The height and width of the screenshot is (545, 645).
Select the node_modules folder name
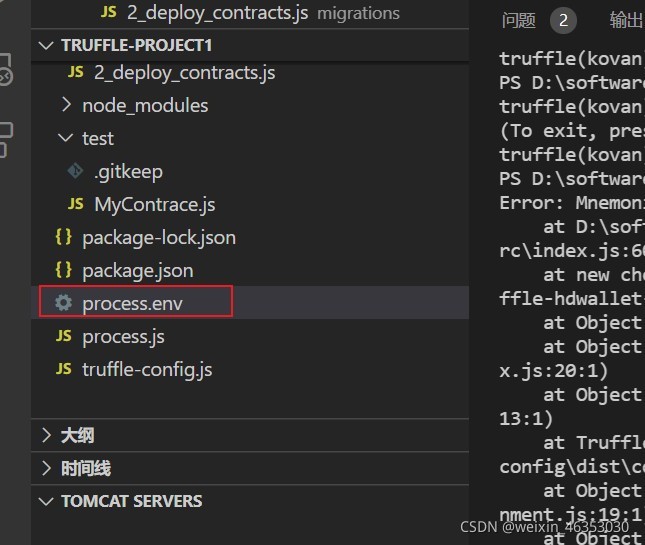point(145,106)
